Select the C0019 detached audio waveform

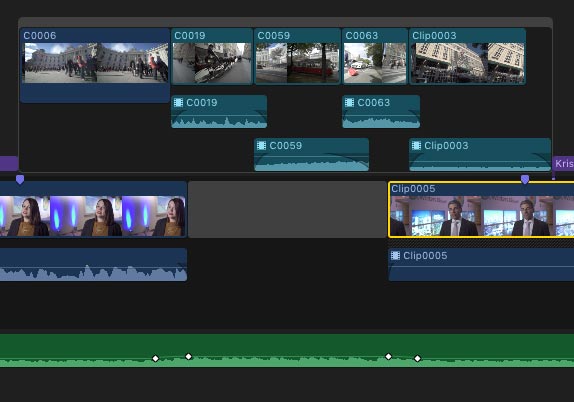pyautogui.click(x=219, y=111)
